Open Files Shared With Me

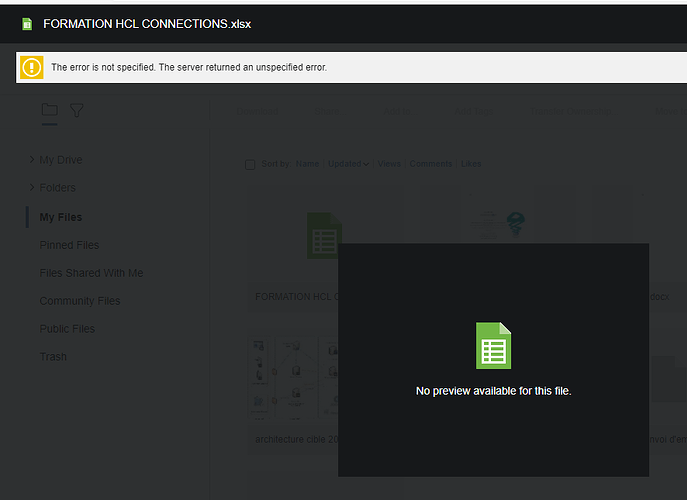[x=91, y=273]
